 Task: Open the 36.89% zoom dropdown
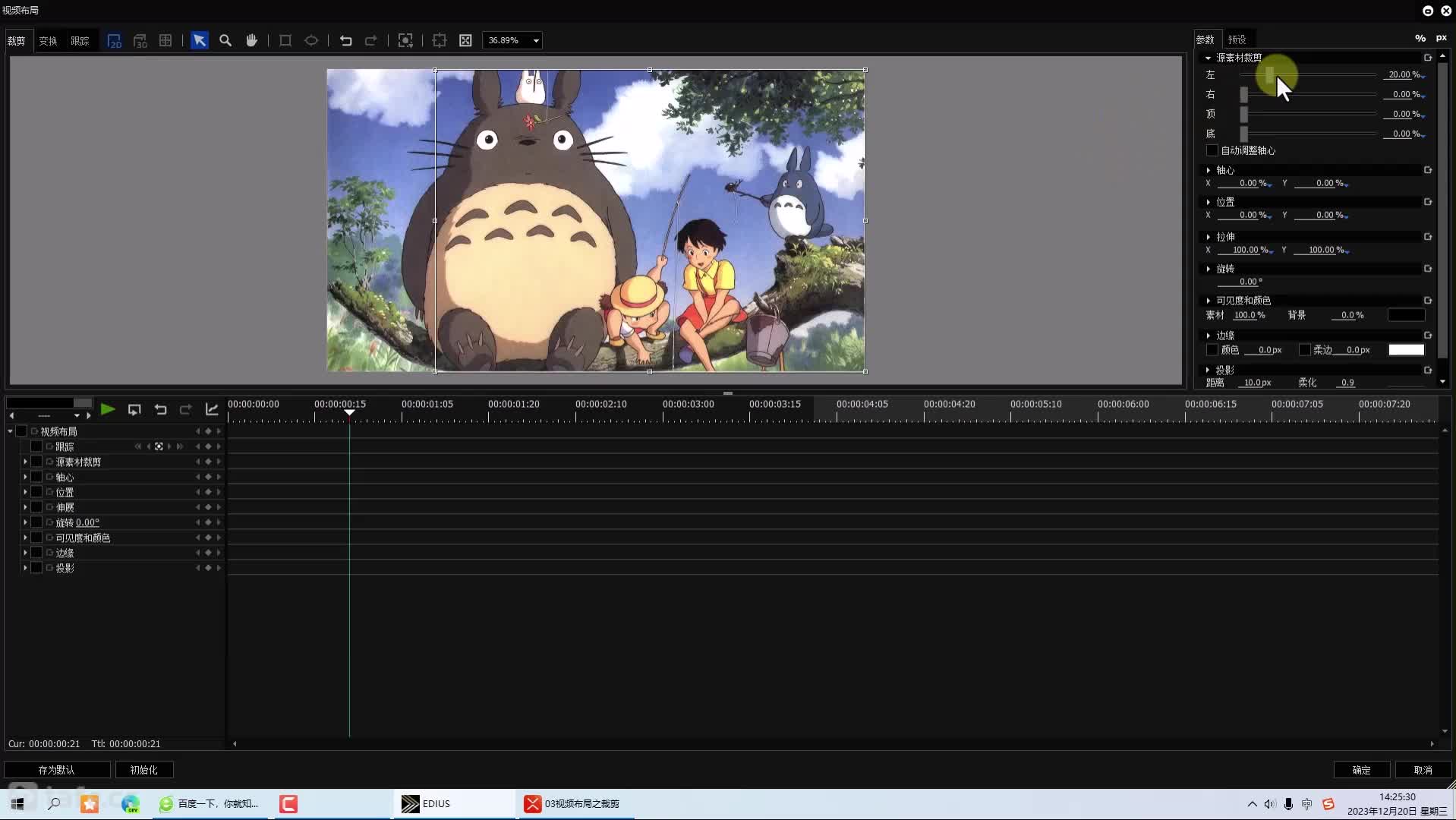[x=536, y=41]
